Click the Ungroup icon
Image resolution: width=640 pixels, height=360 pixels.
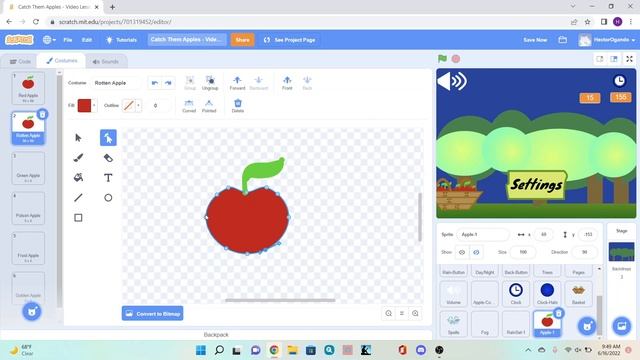click(210, 83)
